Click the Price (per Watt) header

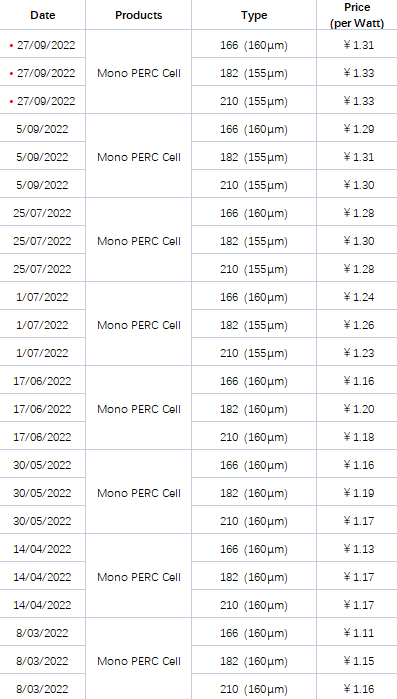point(357,15)
